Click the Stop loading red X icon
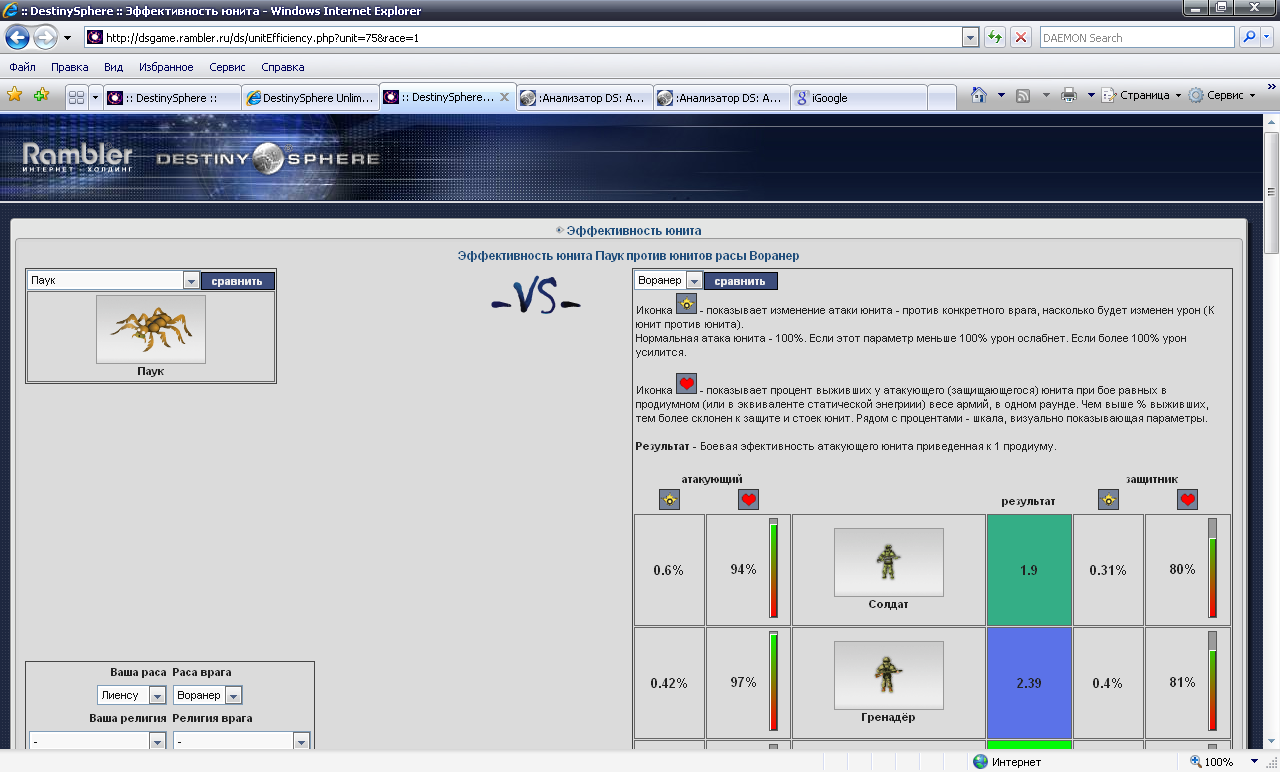The width and height of the screenshot is (1280, 772). click(x=1020, y=37)
